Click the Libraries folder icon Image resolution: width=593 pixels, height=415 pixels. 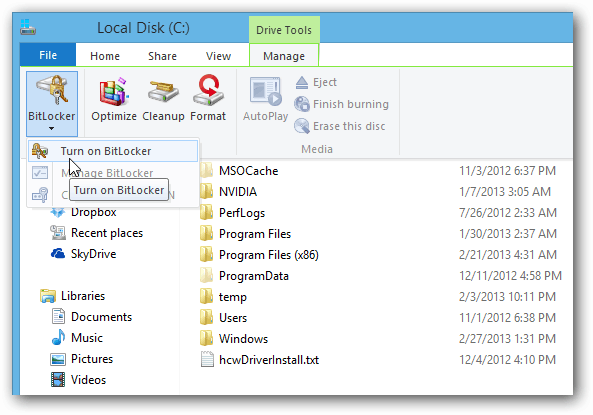[48, 296]
